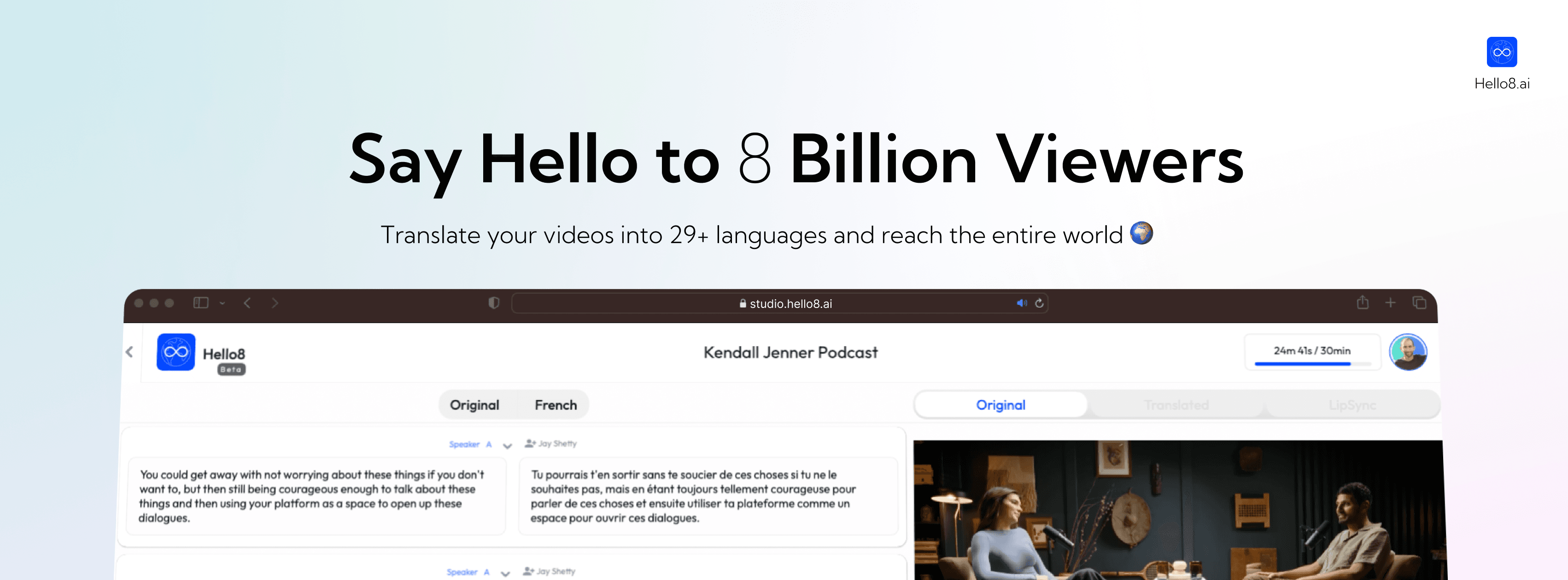Select the Translated video tab
The width and height of the screenshot is (1568, 580).
click(x=1176, y=405)
